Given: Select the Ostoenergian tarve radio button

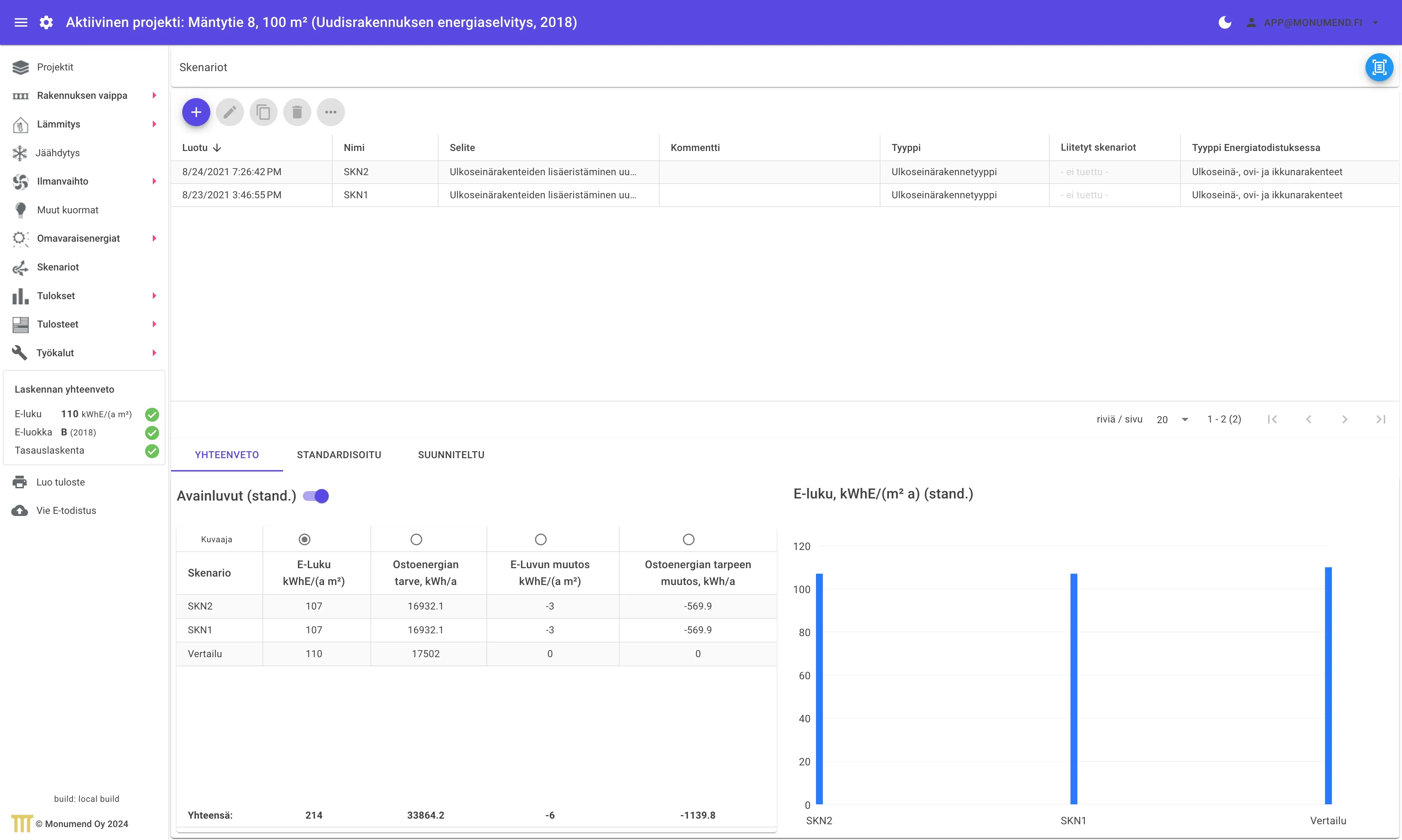Looking at the screenshot, I should pos(416,539).
